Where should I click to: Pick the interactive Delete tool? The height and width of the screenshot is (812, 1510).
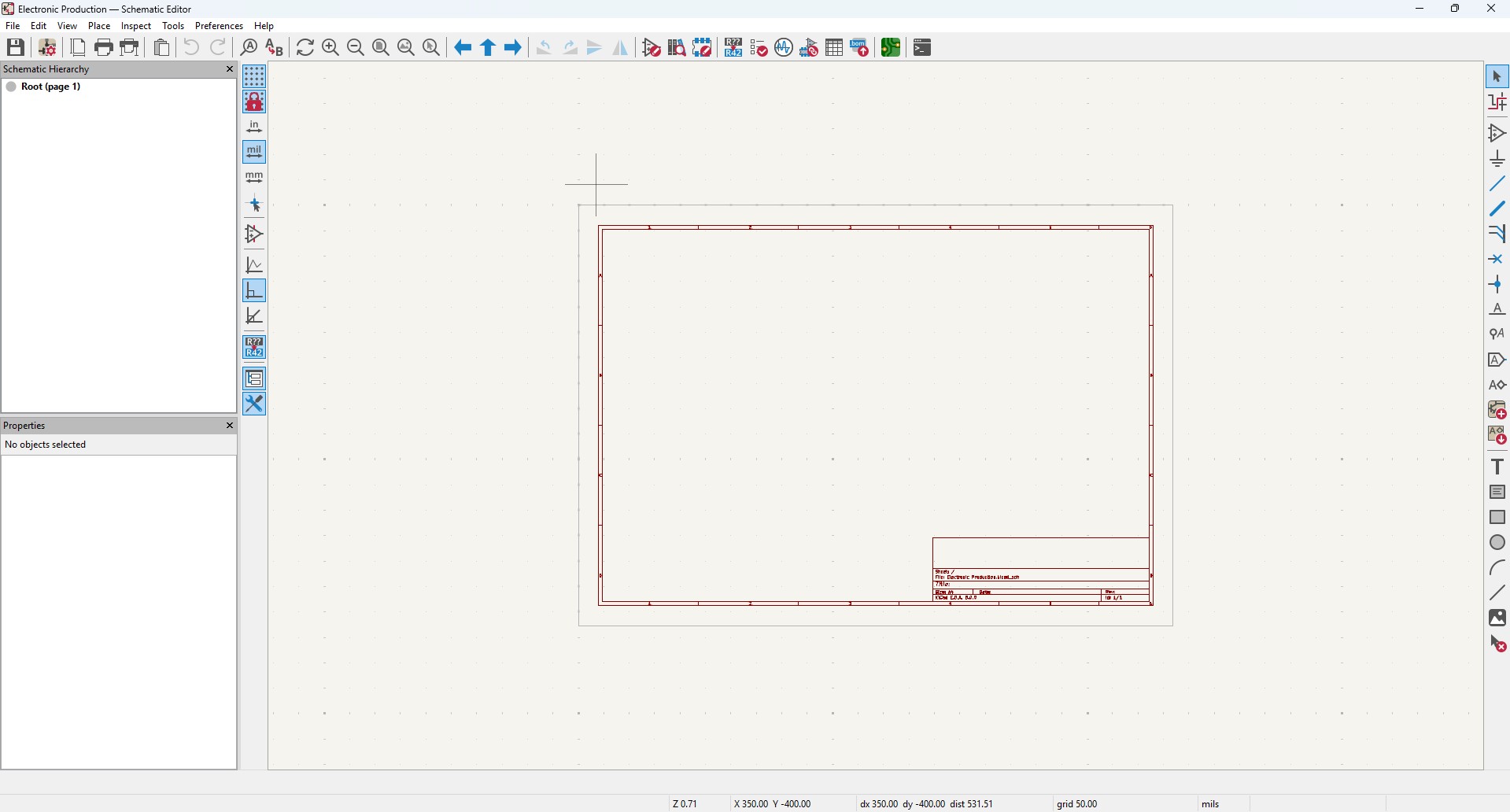click(x=1498, y=644)
